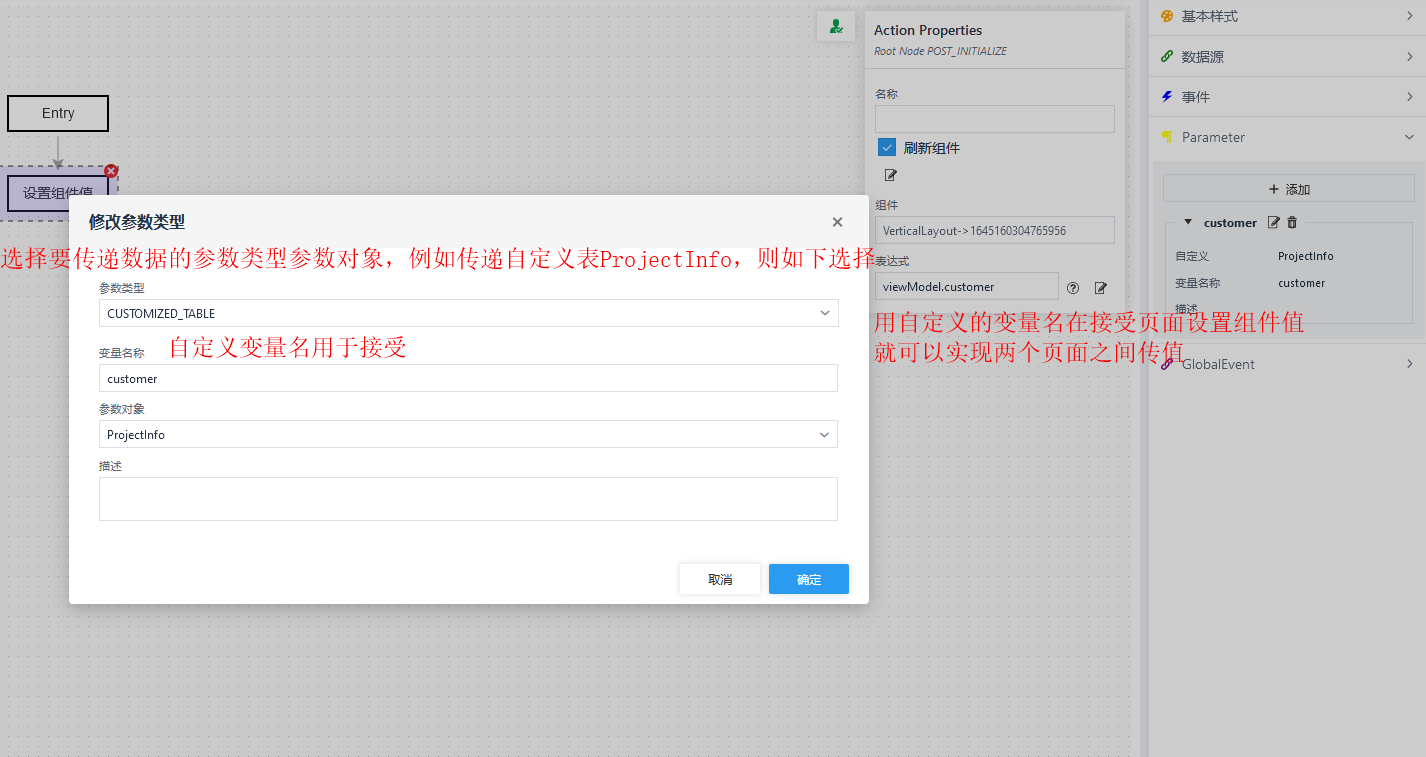Edit the customer parameter
Screen dimensions: 1426x757
(x=1274, y=223)
